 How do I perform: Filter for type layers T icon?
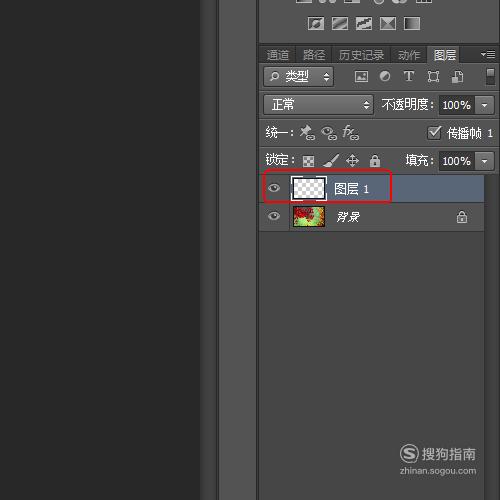(409, 76)
